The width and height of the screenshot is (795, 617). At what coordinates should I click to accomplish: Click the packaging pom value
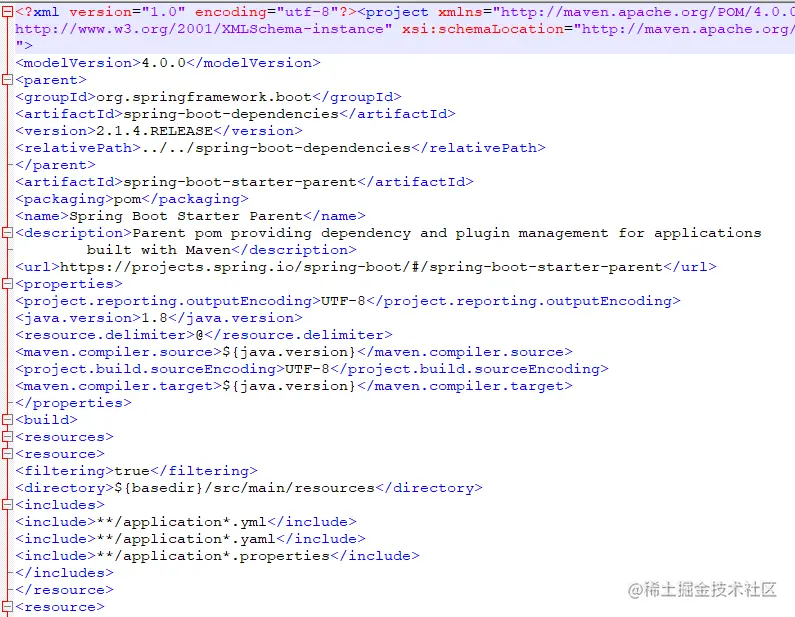[x=127, y=199]
